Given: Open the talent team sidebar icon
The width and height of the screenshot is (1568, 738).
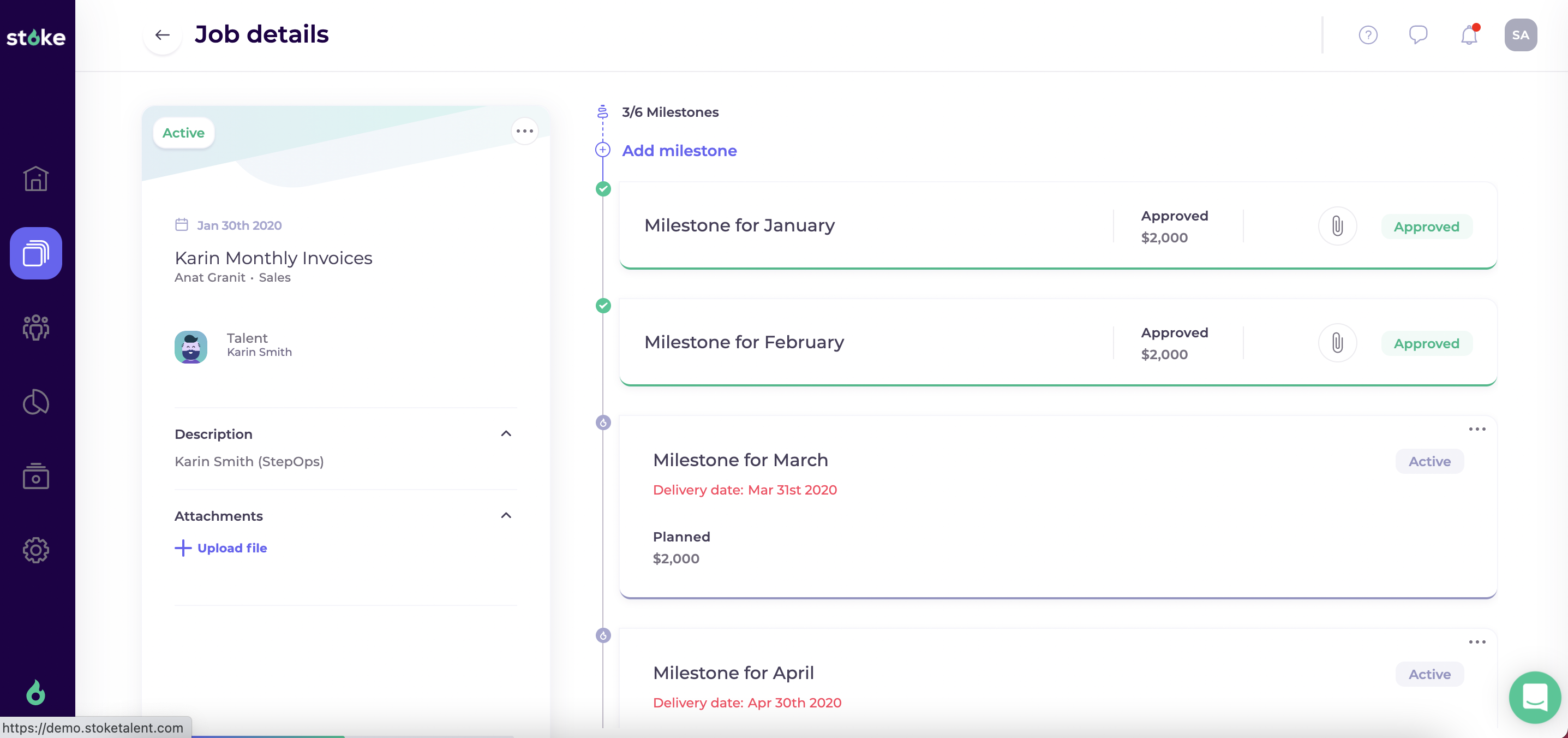Looking at the screenshot, I should tap(36, 328).
